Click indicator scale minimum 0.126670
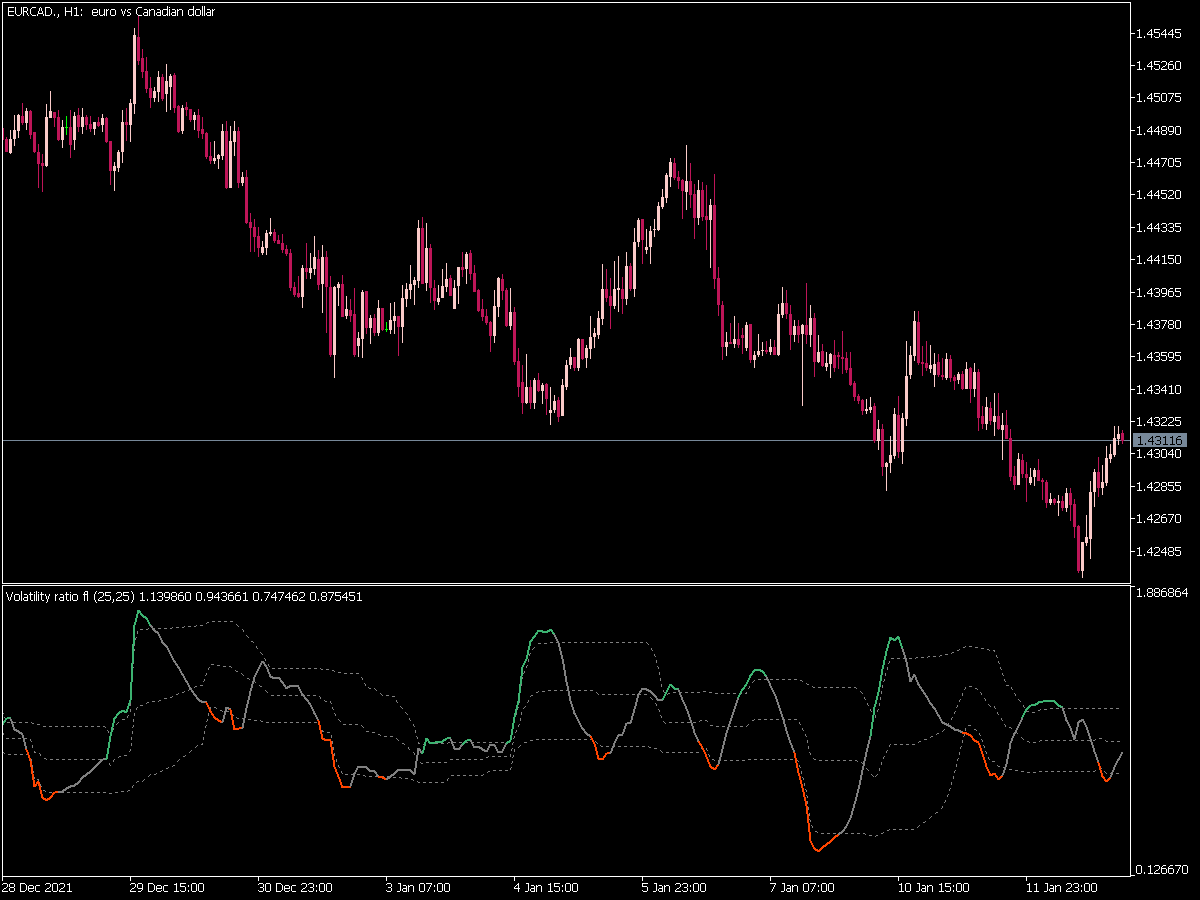 (1164, 869)
